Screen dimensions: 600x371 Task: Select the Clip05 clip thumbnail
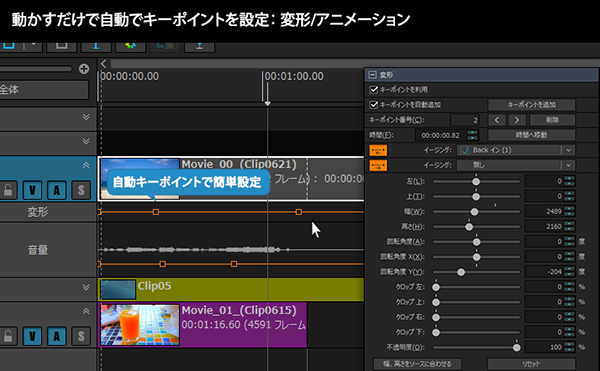point(118,290)
